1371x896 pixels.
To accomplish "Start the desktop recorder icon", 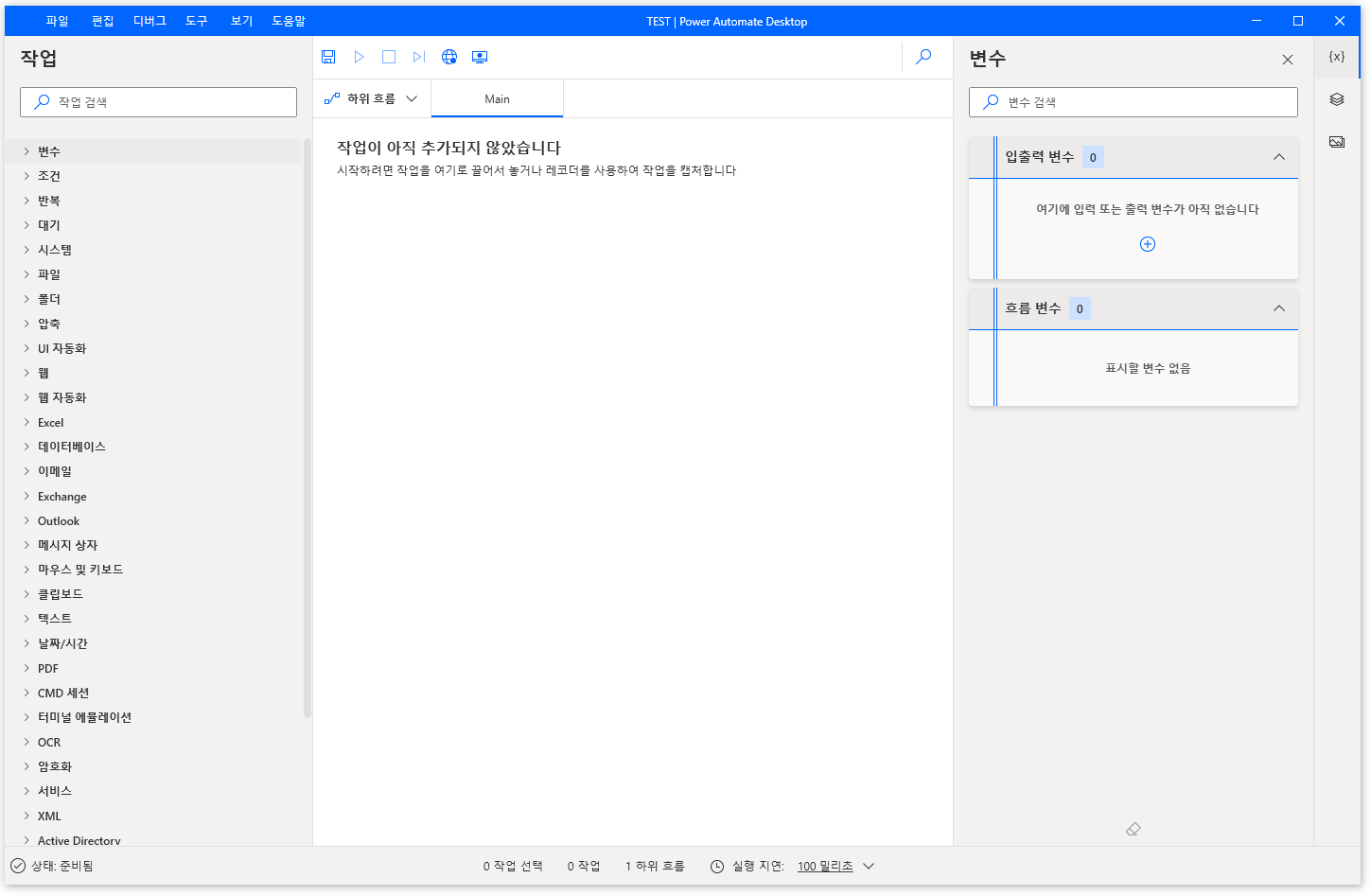I will tap(480, 57).
